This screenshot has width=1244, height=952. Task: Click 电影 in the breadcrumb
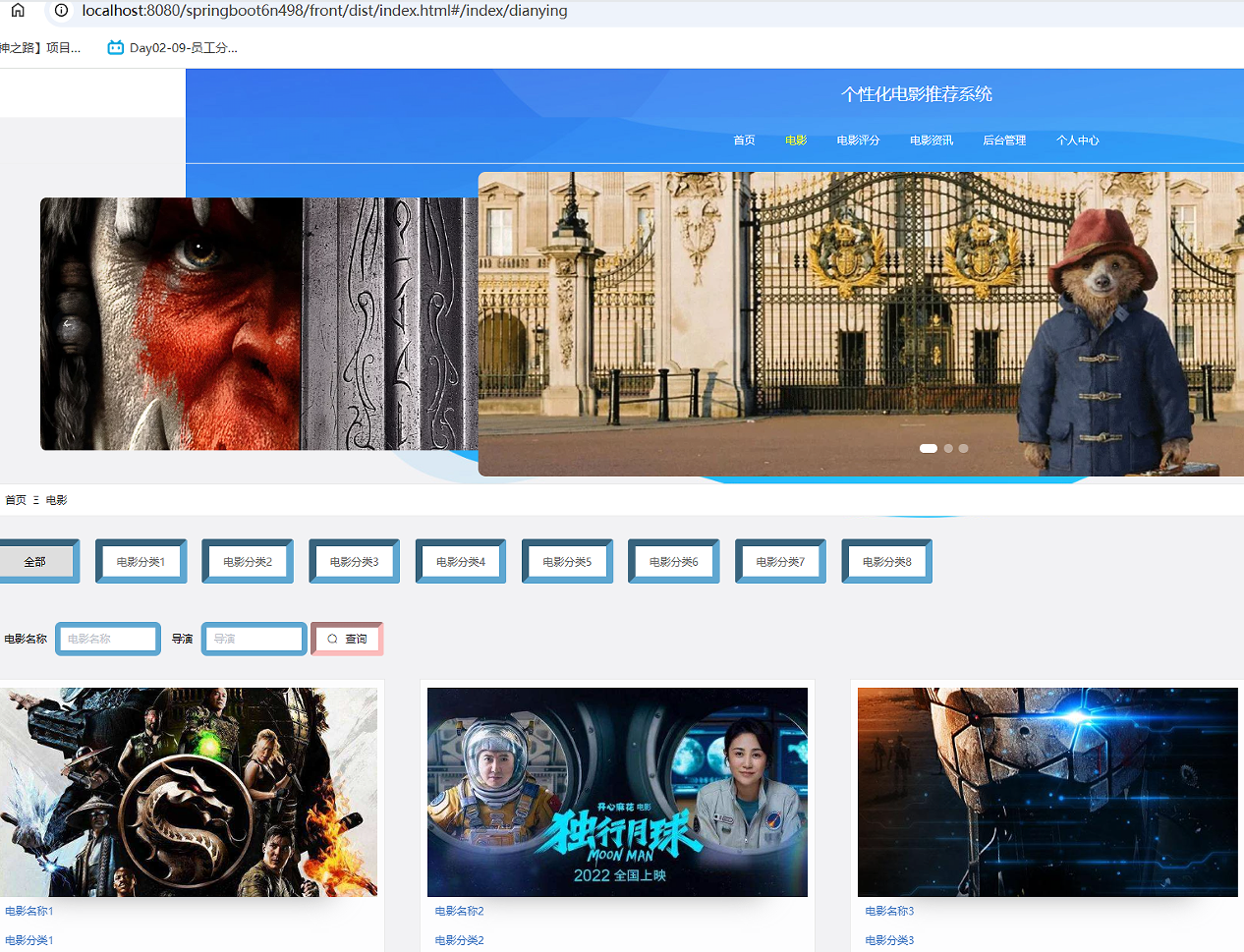click(x=56, y=500)
